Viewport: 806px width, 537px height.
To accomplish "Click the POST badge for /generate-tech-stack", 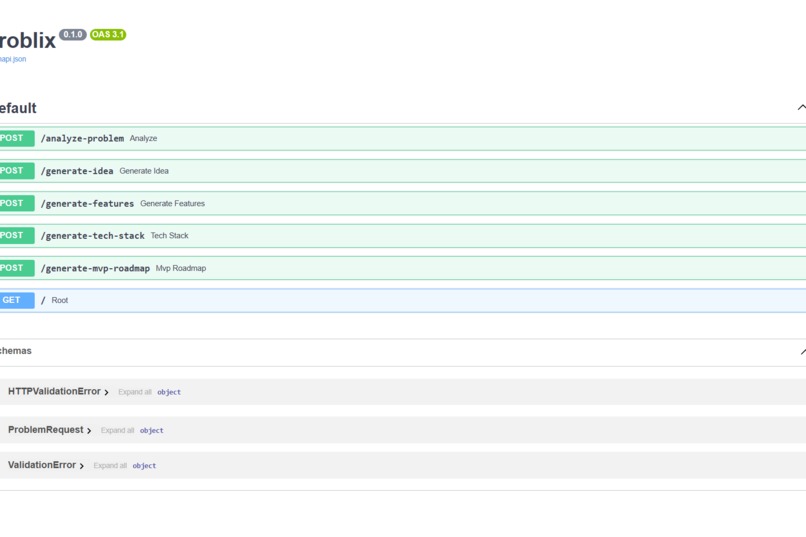I will (16, 235).
